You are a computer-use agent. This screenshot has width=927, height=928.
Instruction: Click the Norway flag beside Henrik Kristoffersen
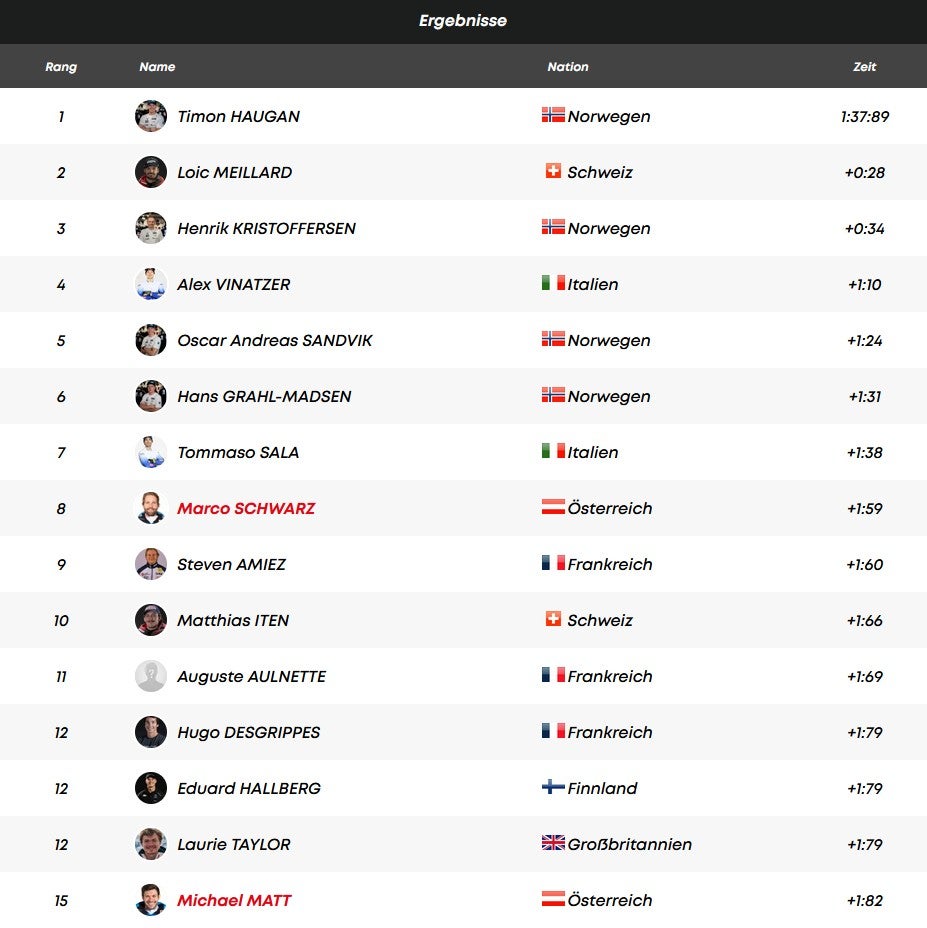[x=553, y=227]
